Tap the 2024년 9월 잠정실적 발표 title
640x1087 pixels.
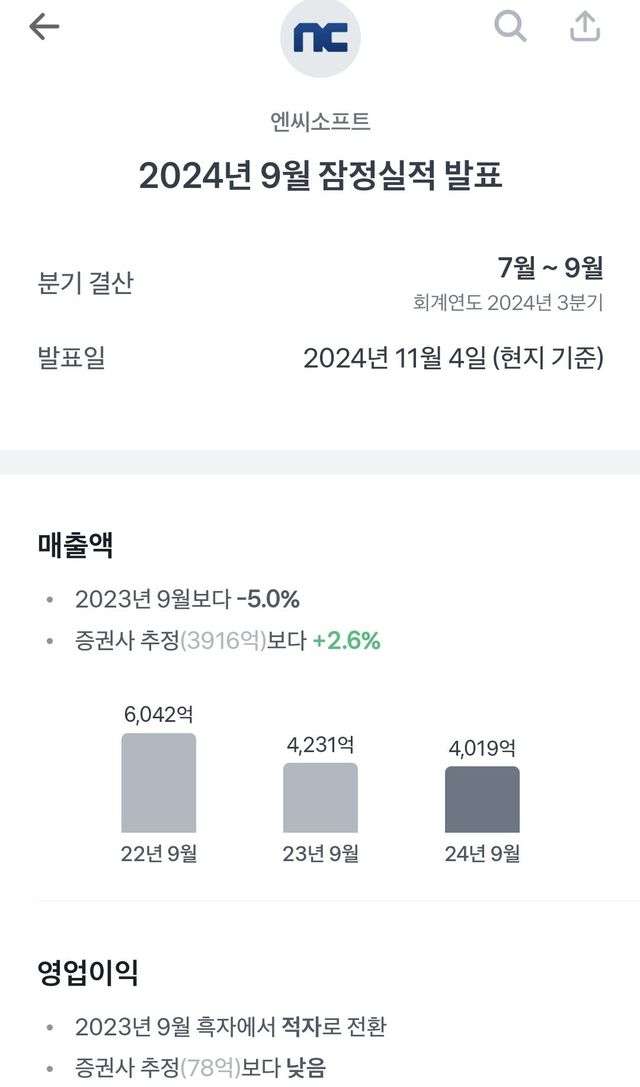coord(320,176)
